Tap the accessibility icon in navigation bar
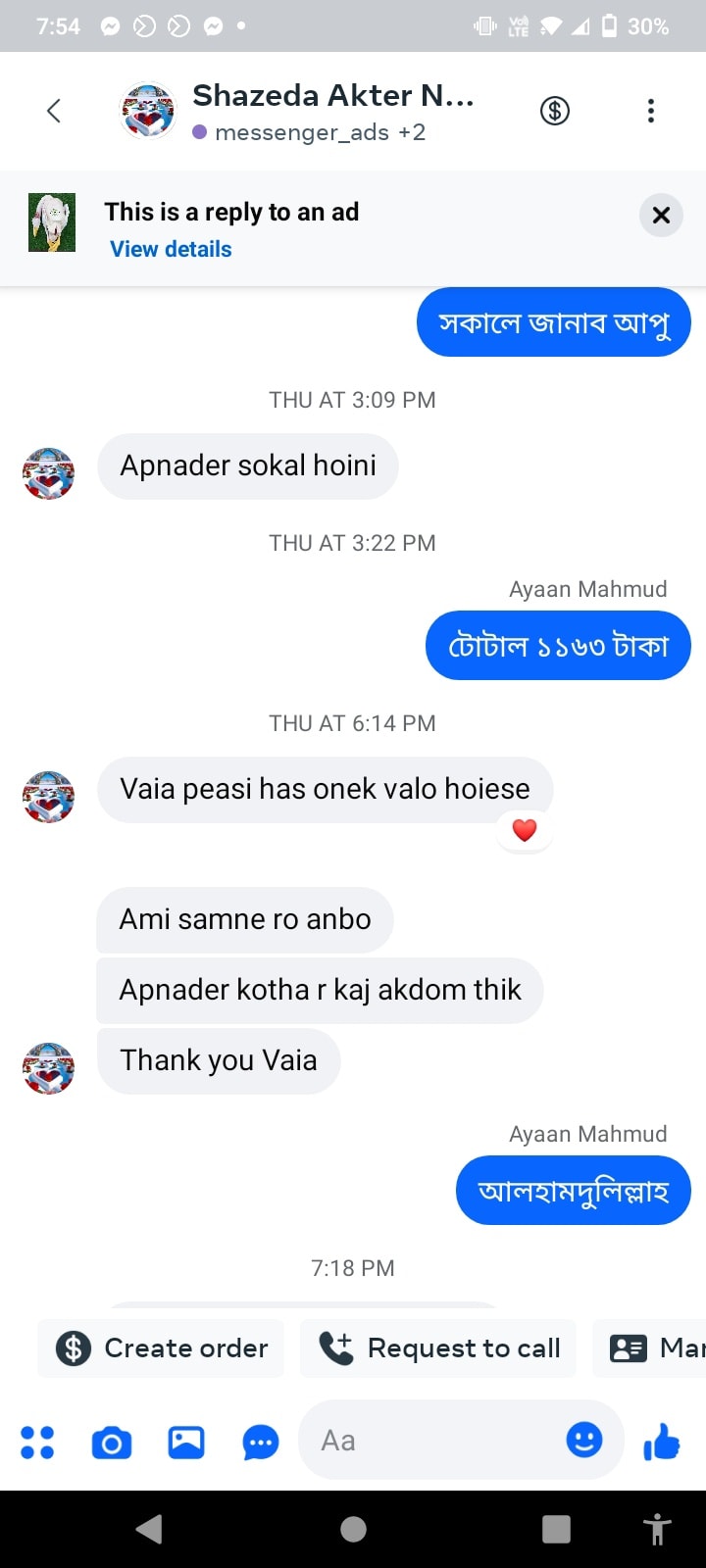 [x=657, y=1529]
